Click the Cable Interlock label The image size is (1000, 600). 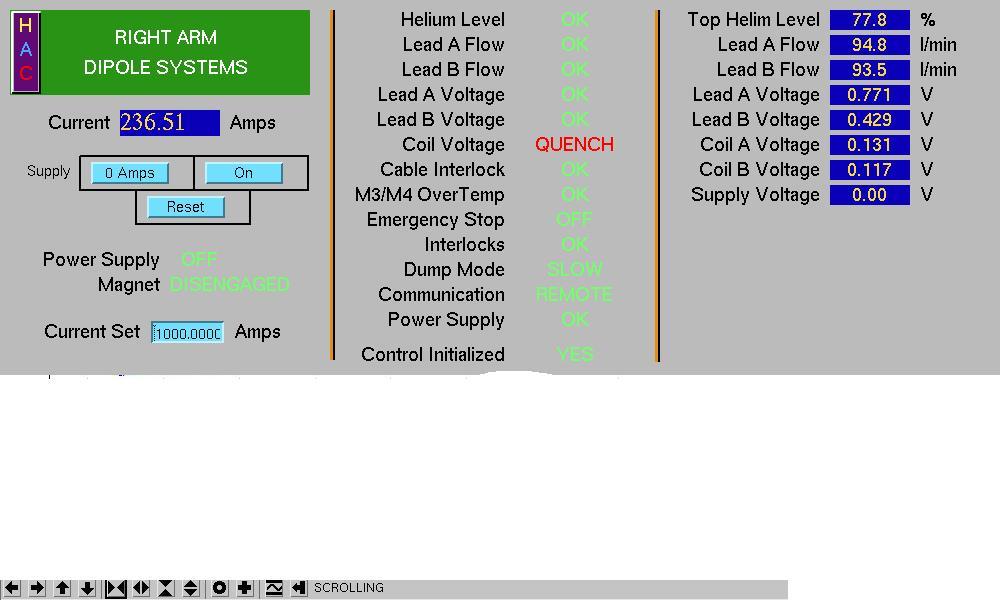click(443, 170)
